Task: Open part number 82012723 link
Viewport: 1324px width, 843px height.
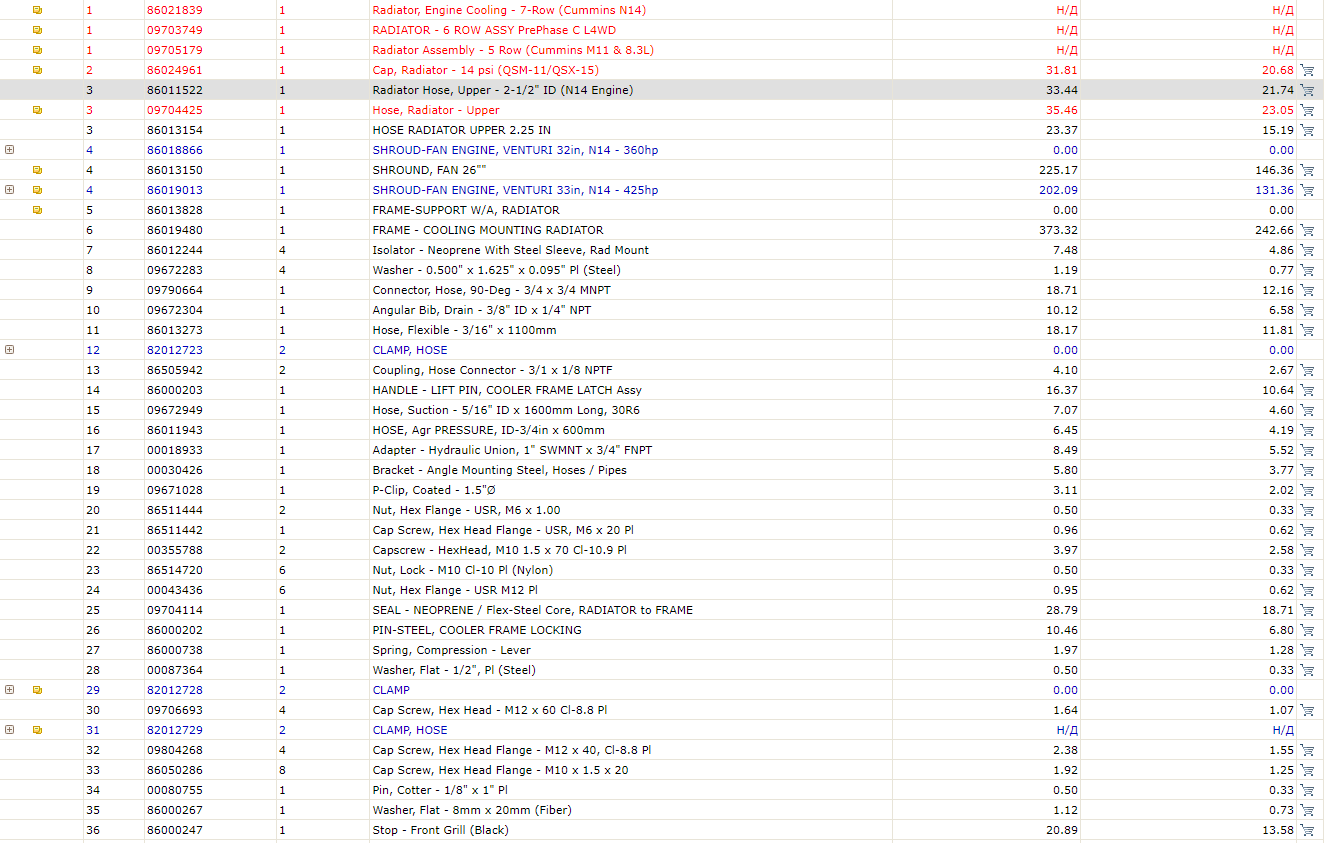Action: click(175, 350)
